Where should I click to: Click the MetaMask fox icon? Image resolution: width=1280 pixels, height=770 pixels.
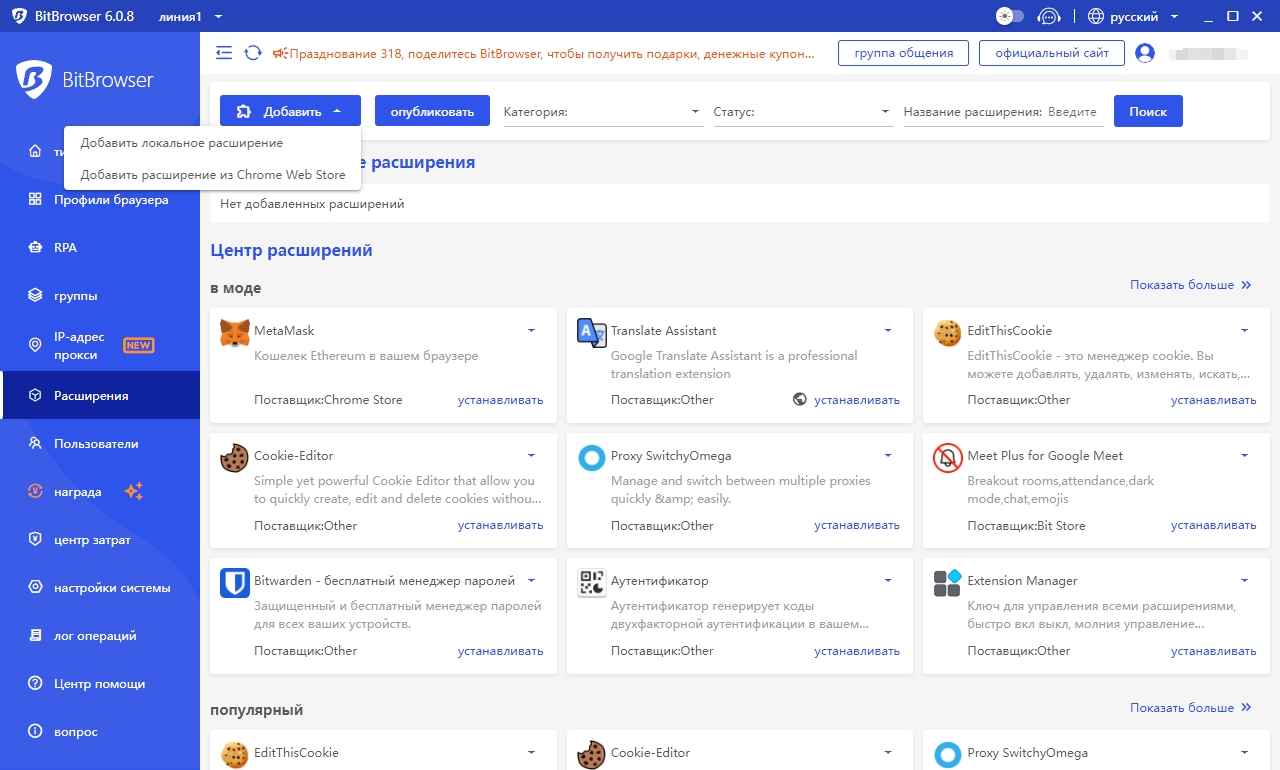(x=234, y=333)
